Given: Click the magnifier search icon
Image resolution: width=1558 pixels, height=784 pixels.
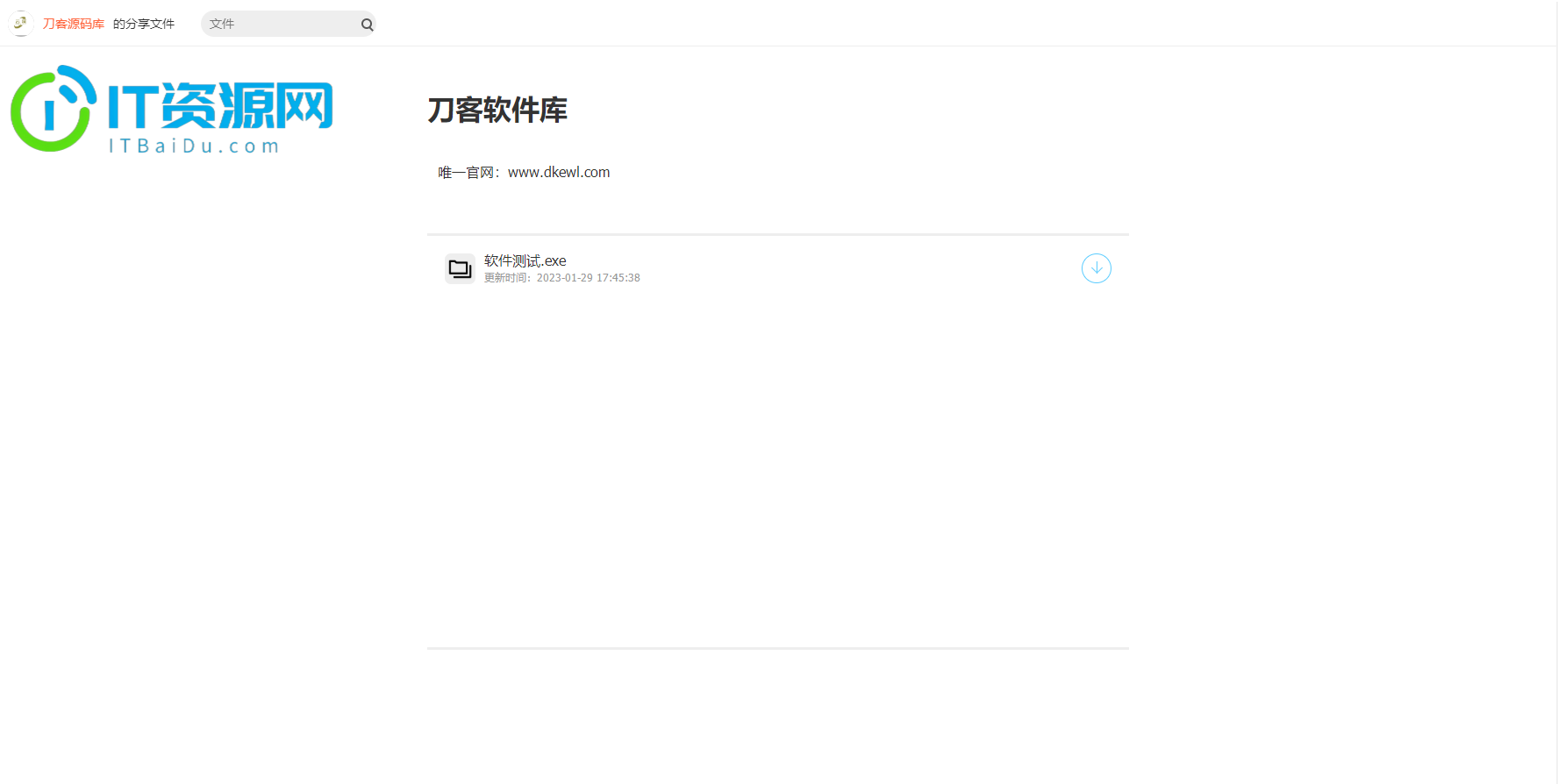Looking at the screenshot, I should [x=368, y=25].
